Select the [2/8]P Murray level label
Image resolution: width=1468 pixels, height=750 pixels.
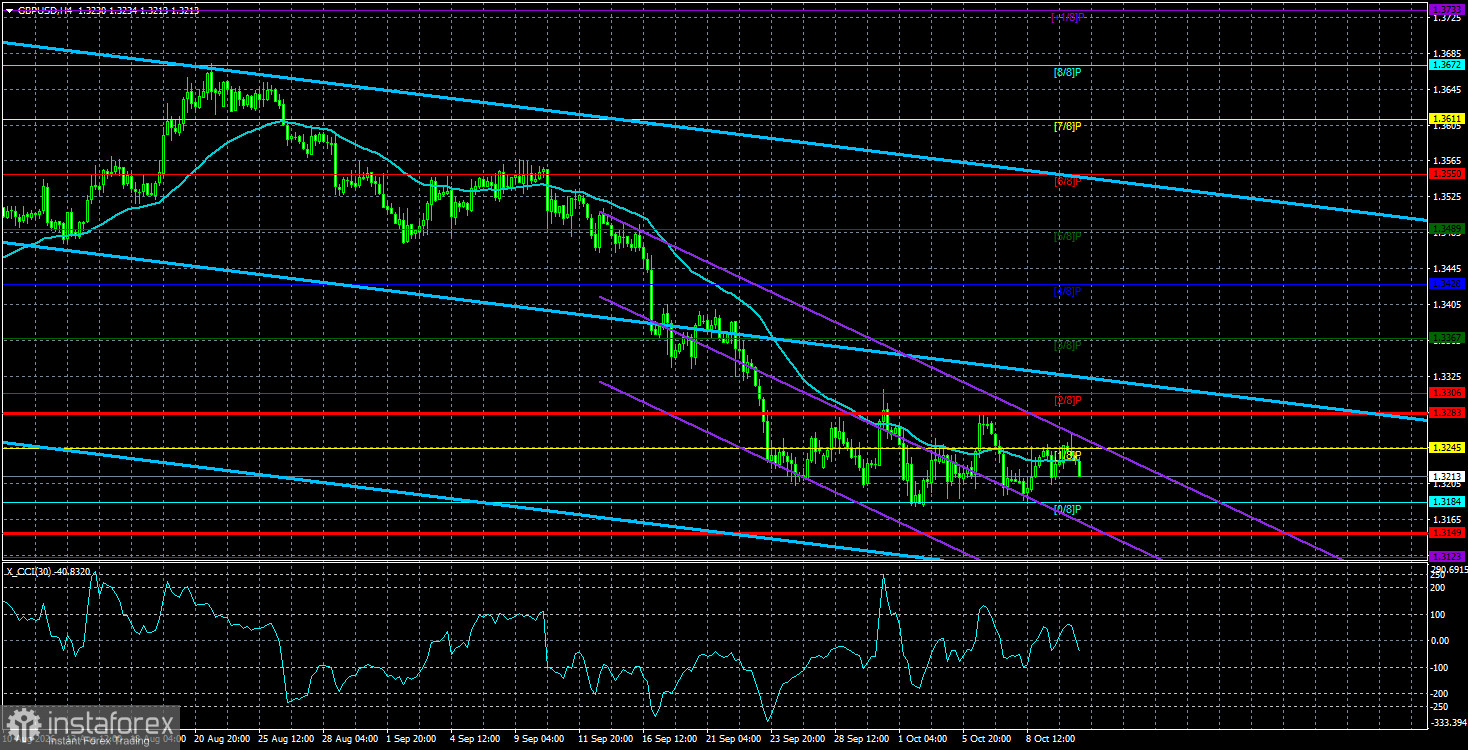[x=1068, y=400]
